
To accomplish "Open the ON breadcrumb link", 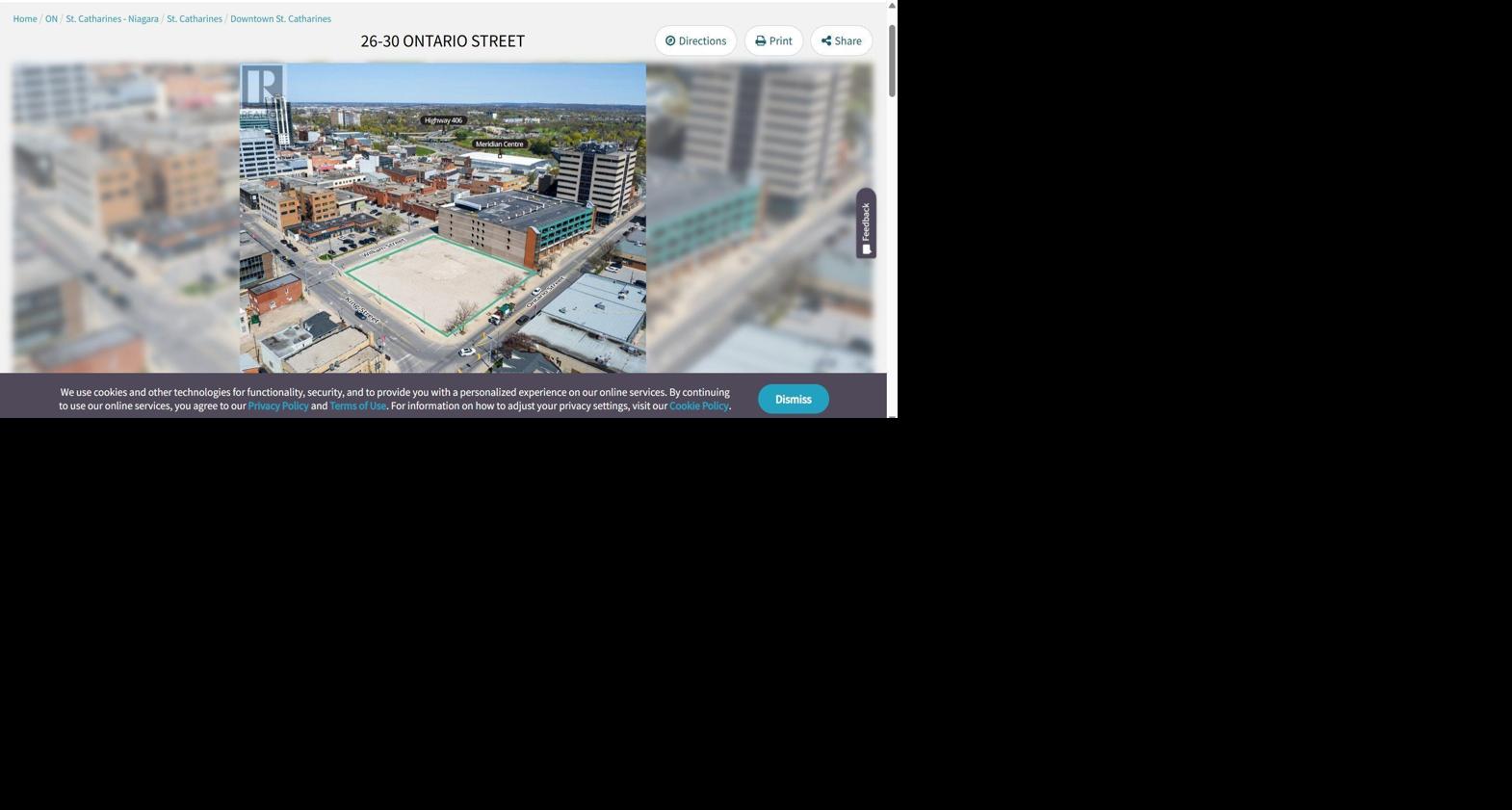I will [x=51, y=18].
